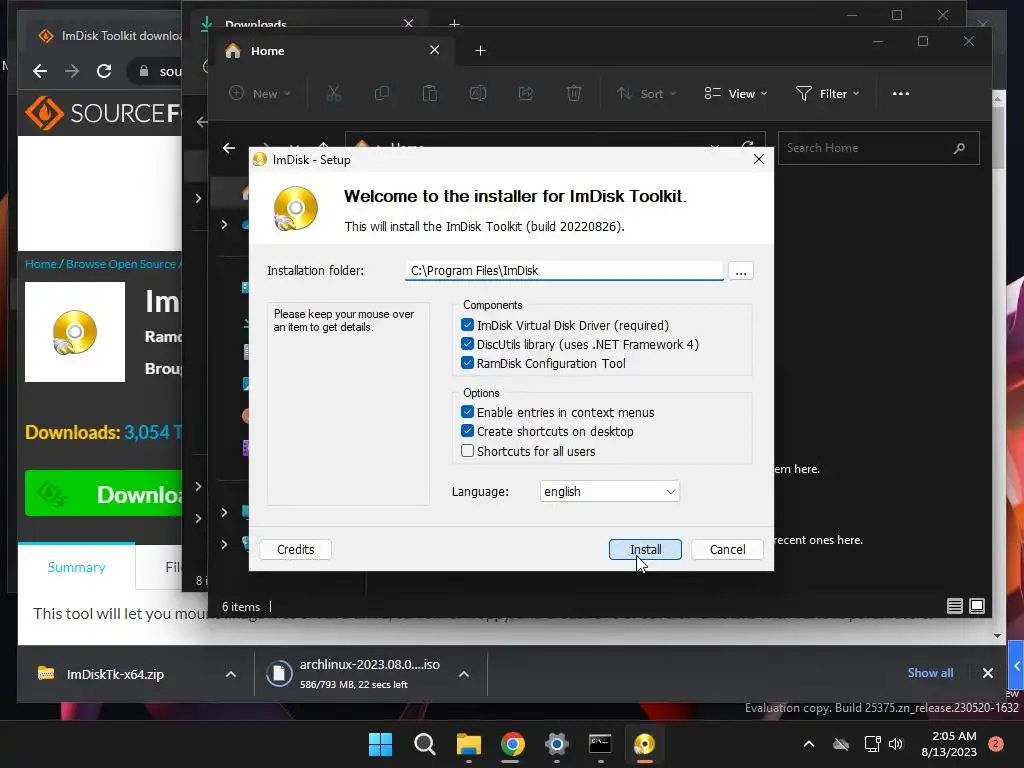The width and height of the screenshot is (1024, 768).
Task: Click the Share icon in Explorer toolbar
Action: click(x=526, y=93)
